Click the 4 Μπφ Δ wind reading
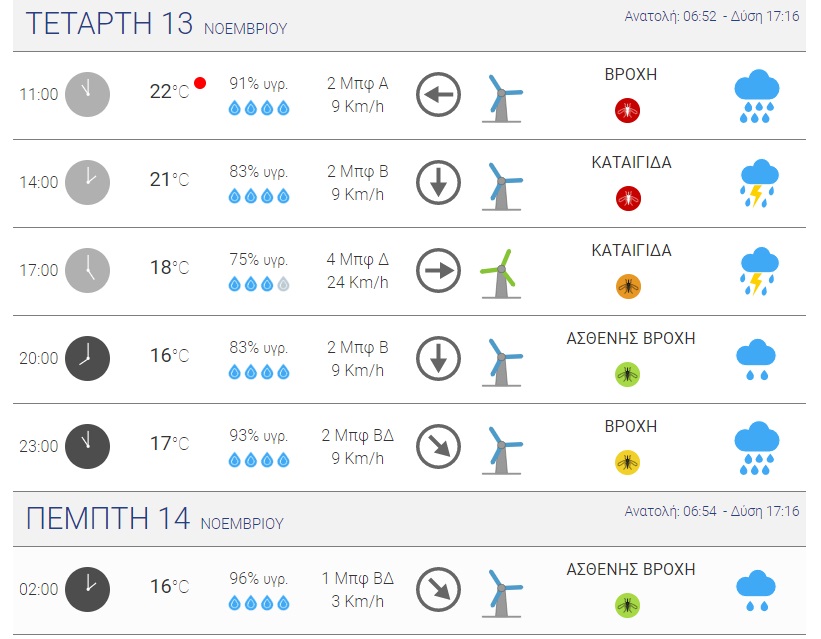Viewport: 821px width, 639px height. tap(357, 260)
